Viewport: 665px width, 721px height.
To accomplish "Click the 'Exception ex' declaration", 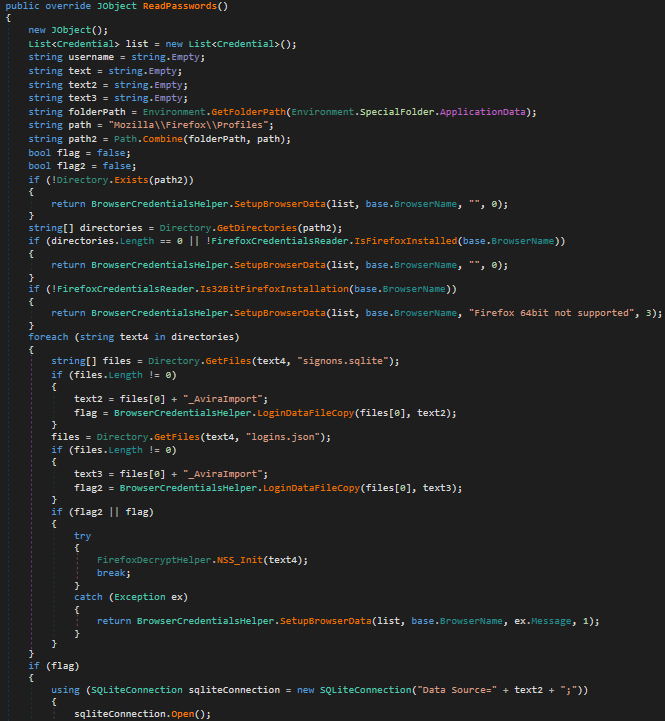I will (x=148, y=597).
